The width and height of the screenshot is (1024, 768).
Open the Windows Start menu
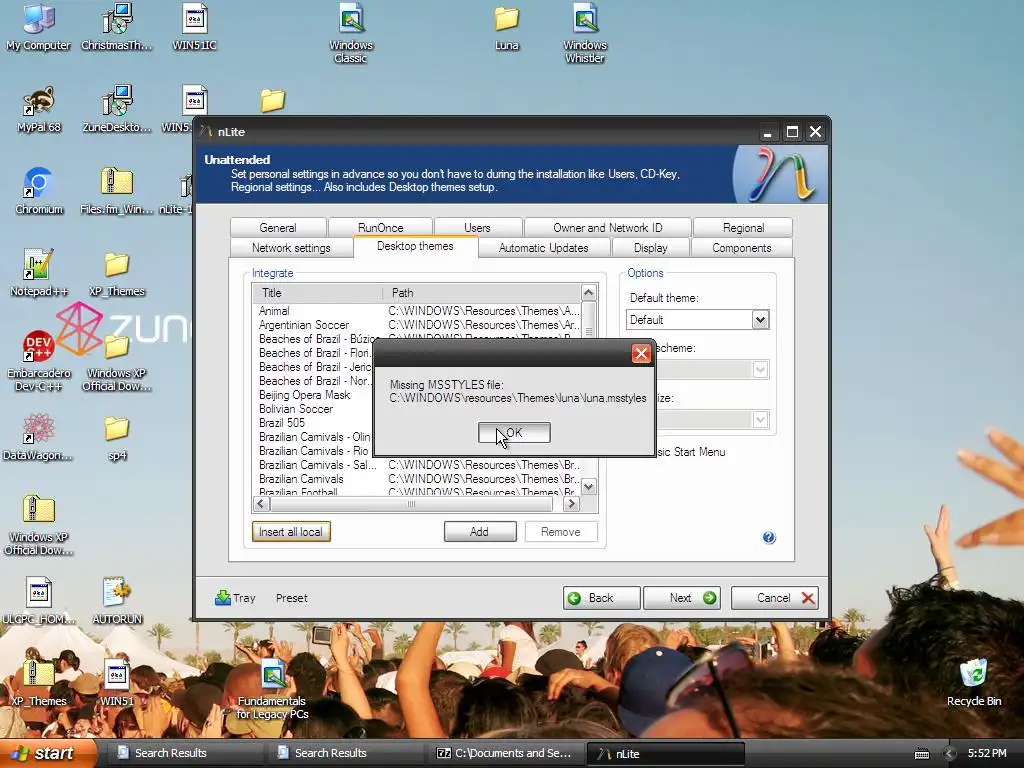[47, 753]
